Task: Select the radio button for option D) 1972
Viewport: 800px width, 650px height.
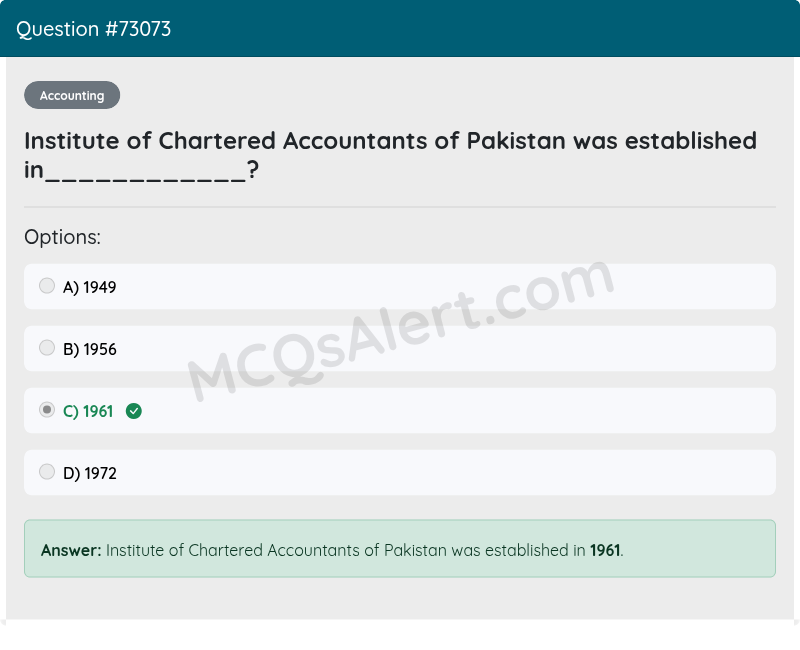Action: click(47, 471)
